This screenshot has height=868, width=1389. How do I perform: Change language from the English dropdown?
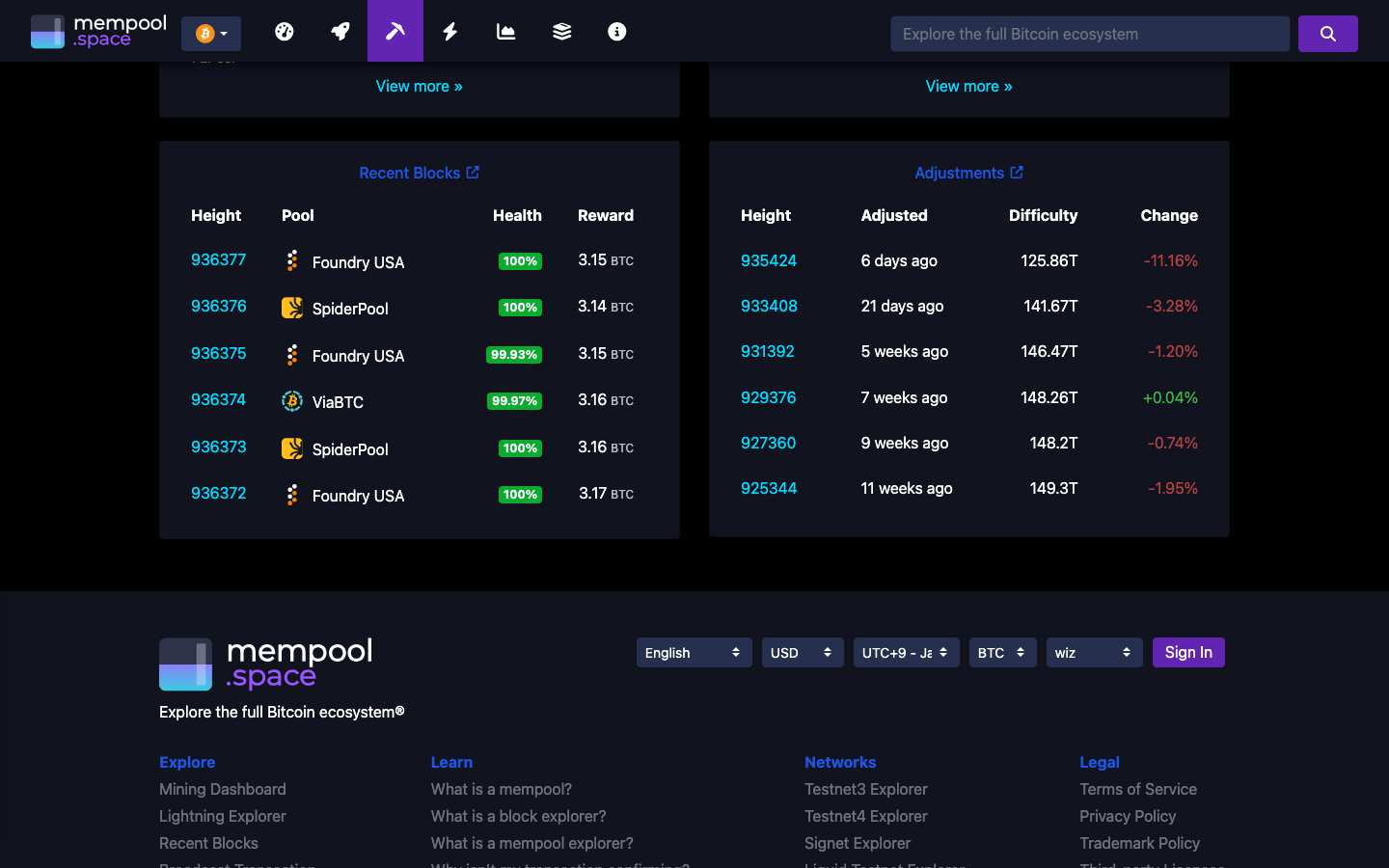coord(694,652)
